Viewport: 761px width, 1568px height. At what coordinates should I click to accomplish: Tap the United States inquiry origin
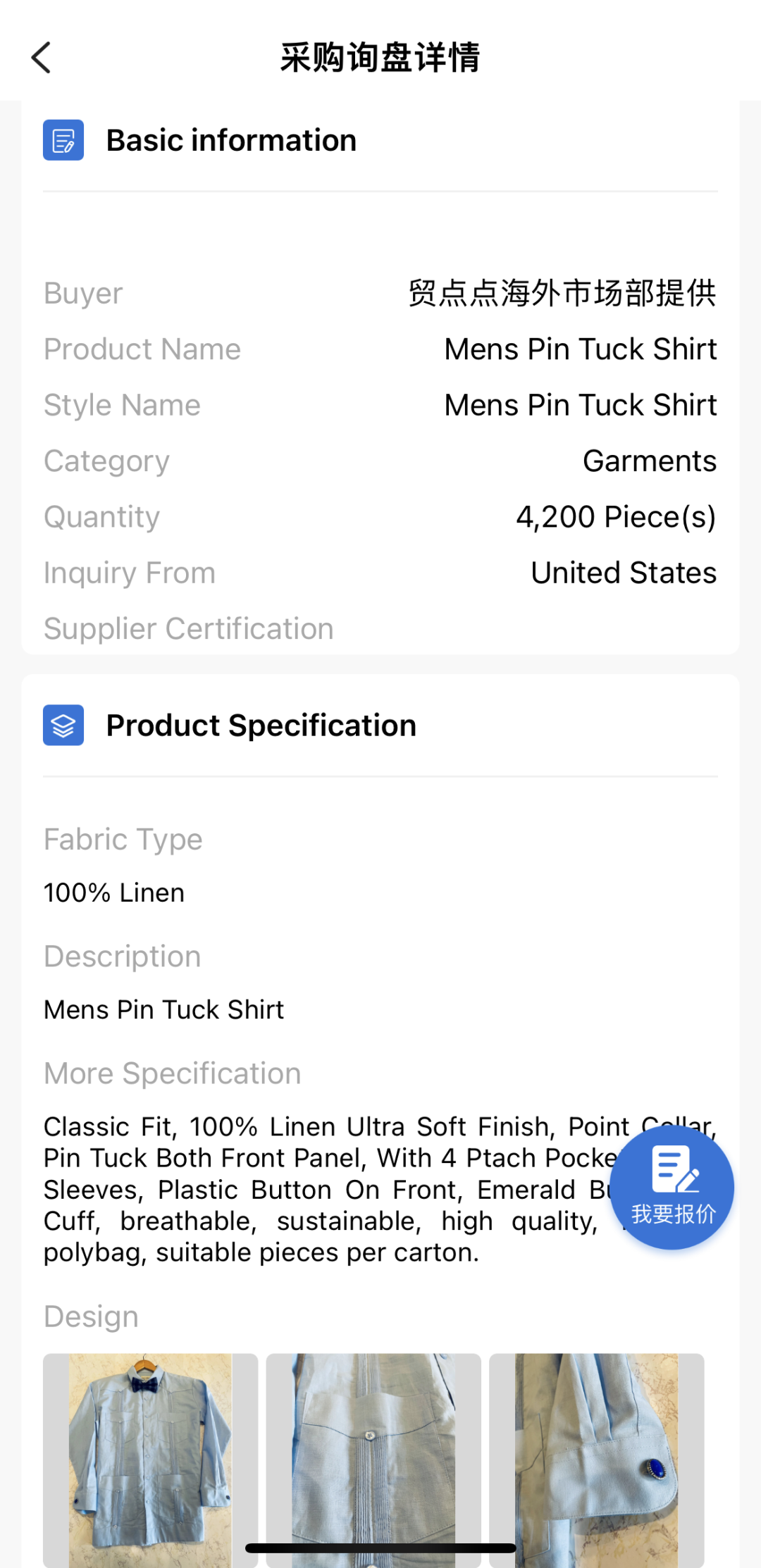(x=623, y=573)
